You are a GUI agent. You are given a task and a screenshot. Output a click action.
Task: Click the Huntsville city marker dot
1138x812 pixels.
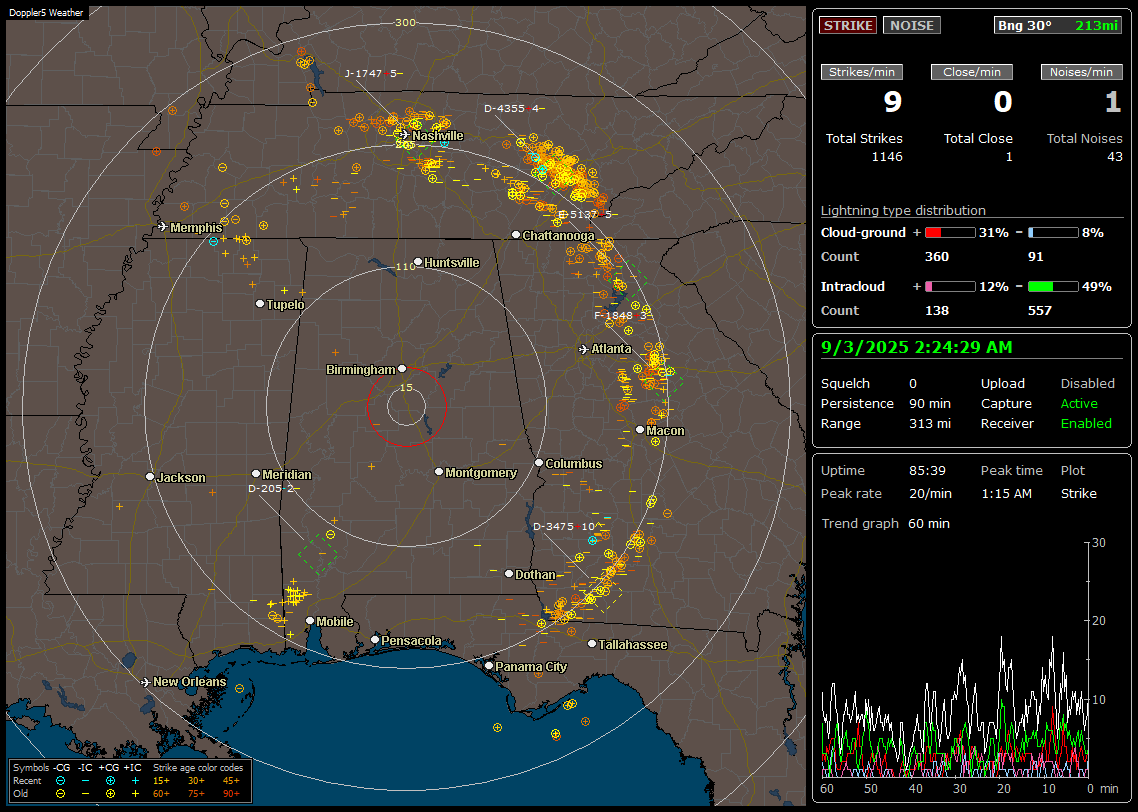[x=418, y=262]
